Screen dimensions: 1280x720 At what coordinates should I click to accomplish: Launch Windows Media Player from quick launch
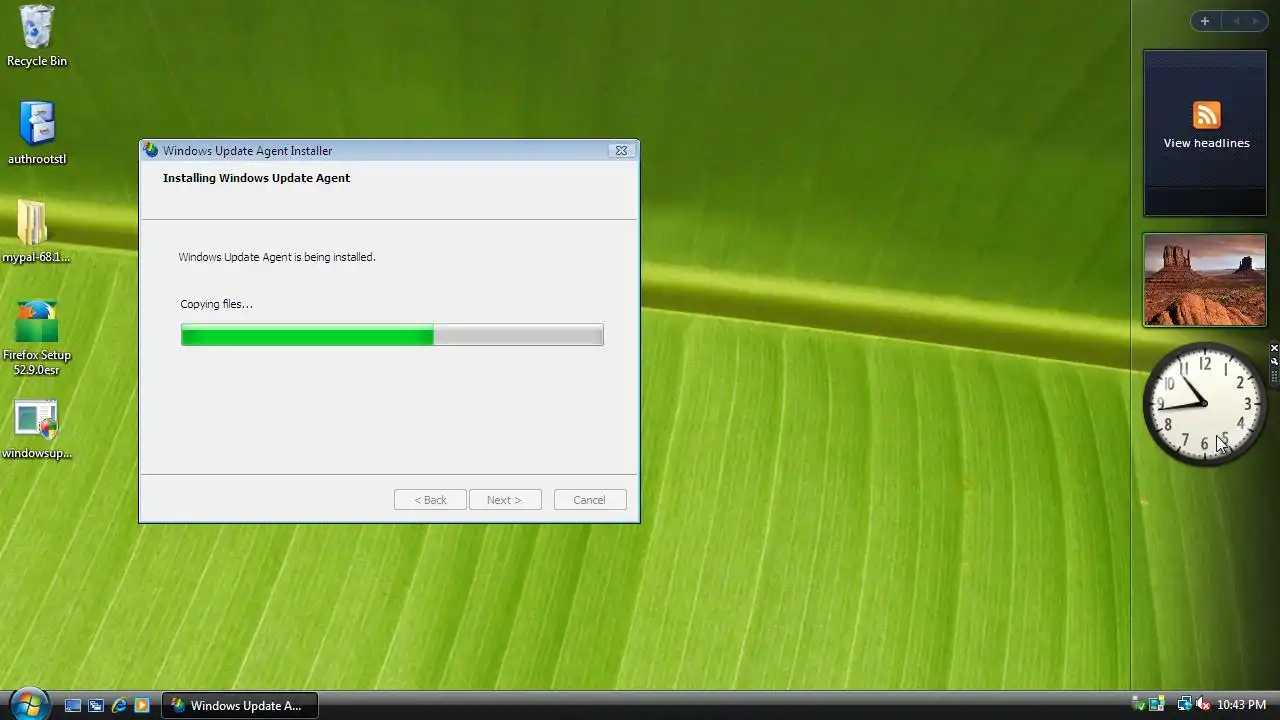(x=142, y=705)
